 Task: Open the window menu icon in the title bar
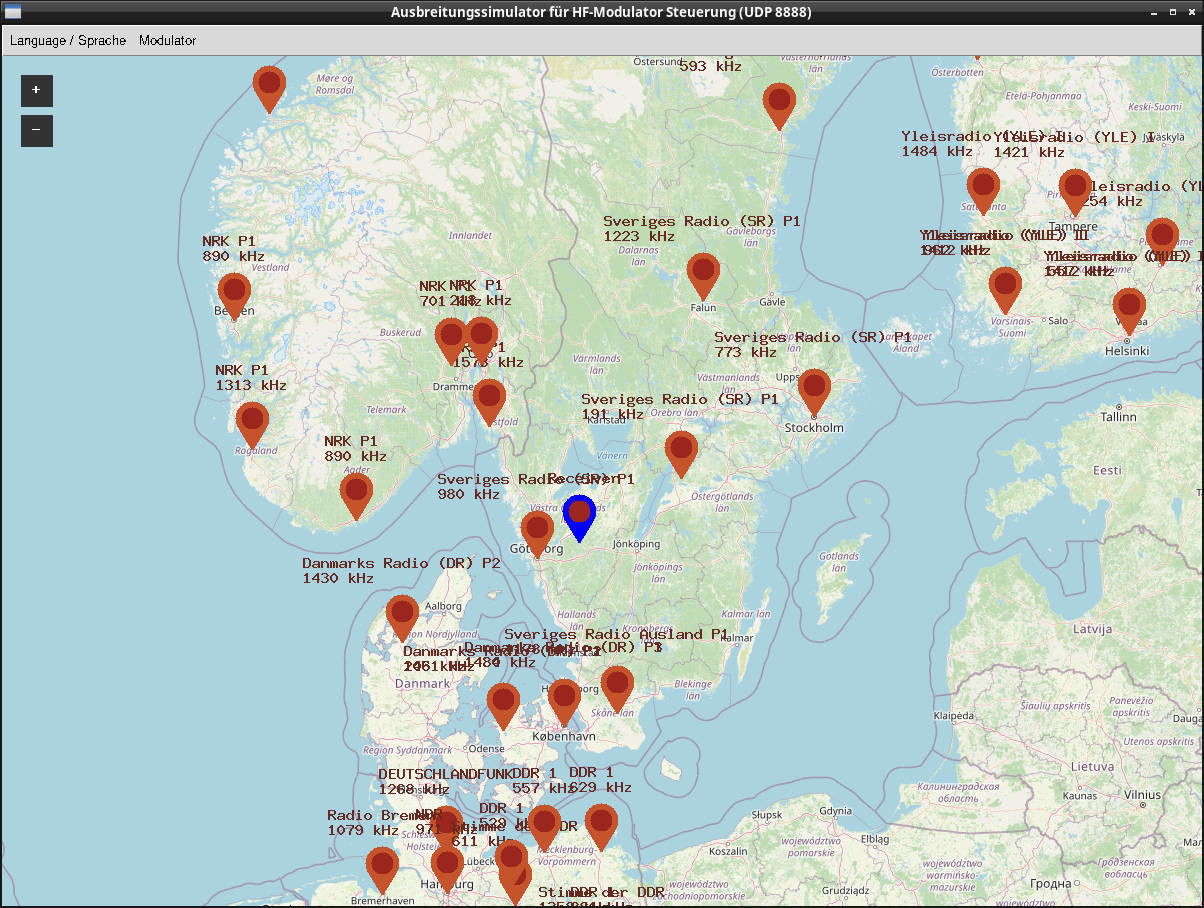(13, 12)
